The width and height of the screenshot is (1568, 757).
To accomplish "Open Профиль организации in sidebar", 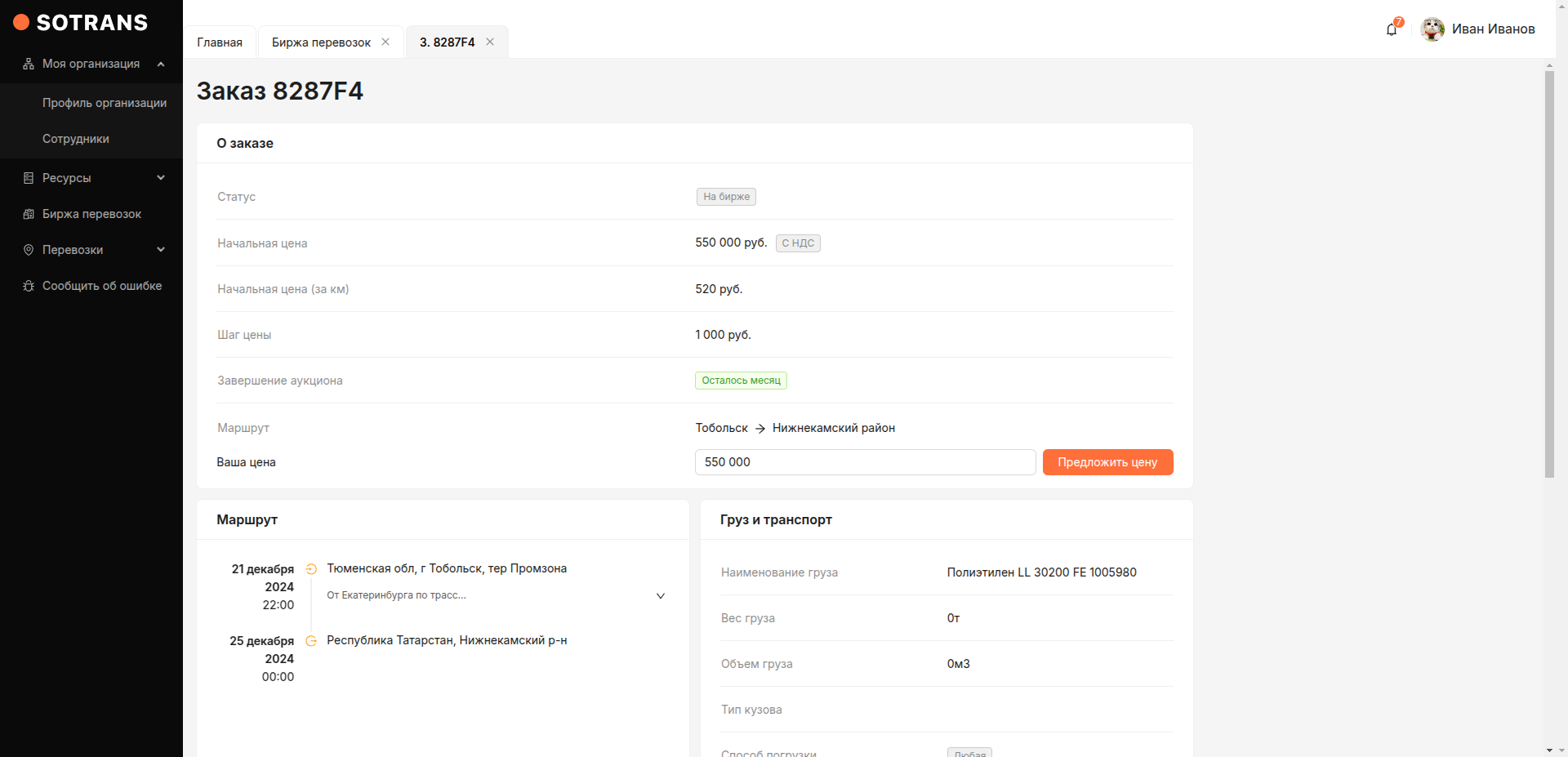I will tap(105, 103).
